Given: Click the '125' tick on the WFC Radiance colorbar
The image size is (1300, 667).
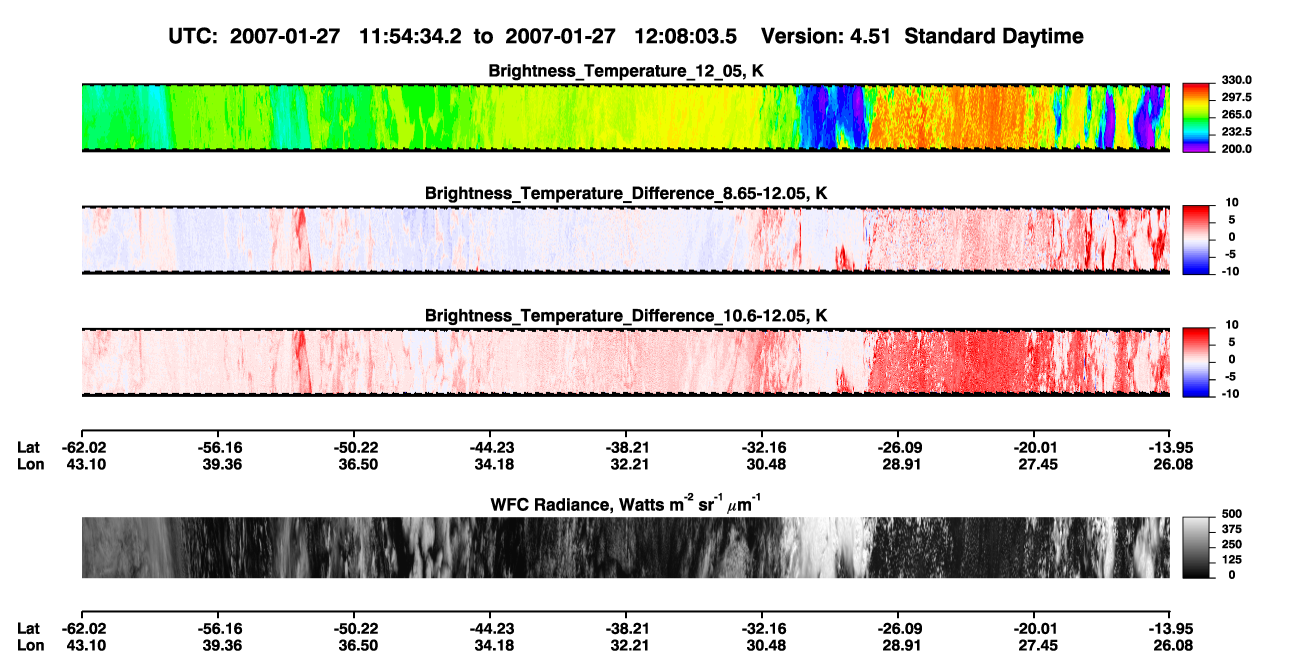Looking at the screenshot, I should (x=1230, y=559).
